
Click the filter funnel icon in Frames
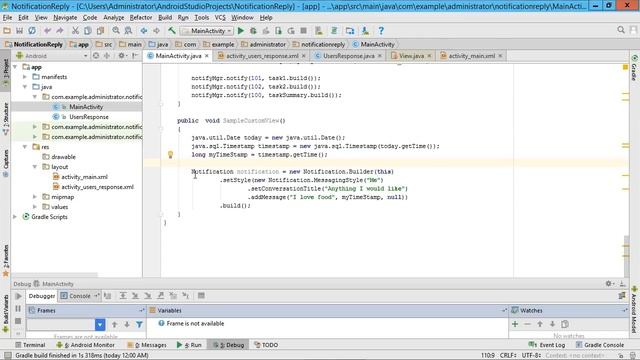pos(139,324)
